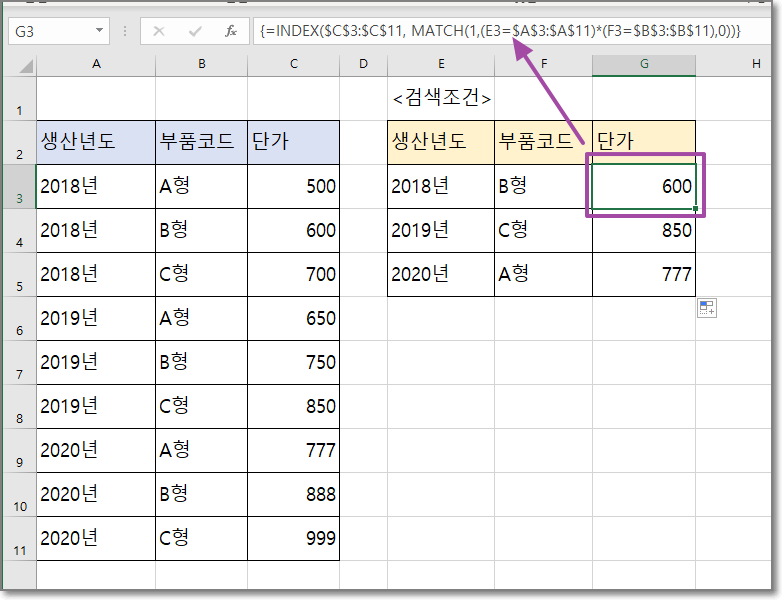This screenshot has width=782, height=600.
Task: Click the Enter checkmark icon in formula bar
Action: 195,31
